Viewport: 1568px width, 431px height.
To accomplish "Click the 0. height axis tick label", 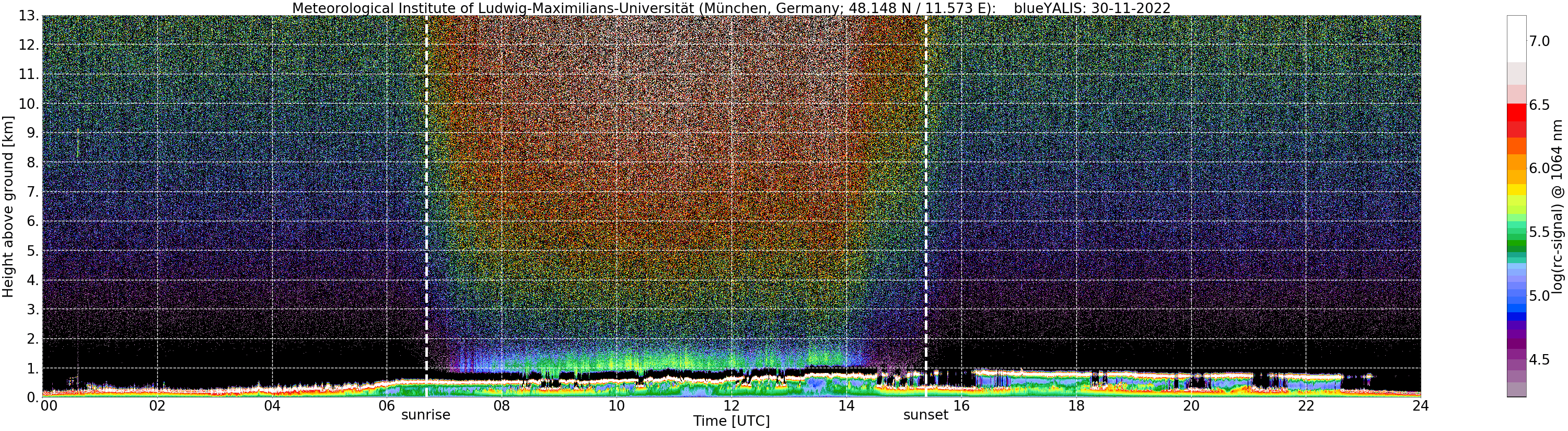I will coord(32,397).
